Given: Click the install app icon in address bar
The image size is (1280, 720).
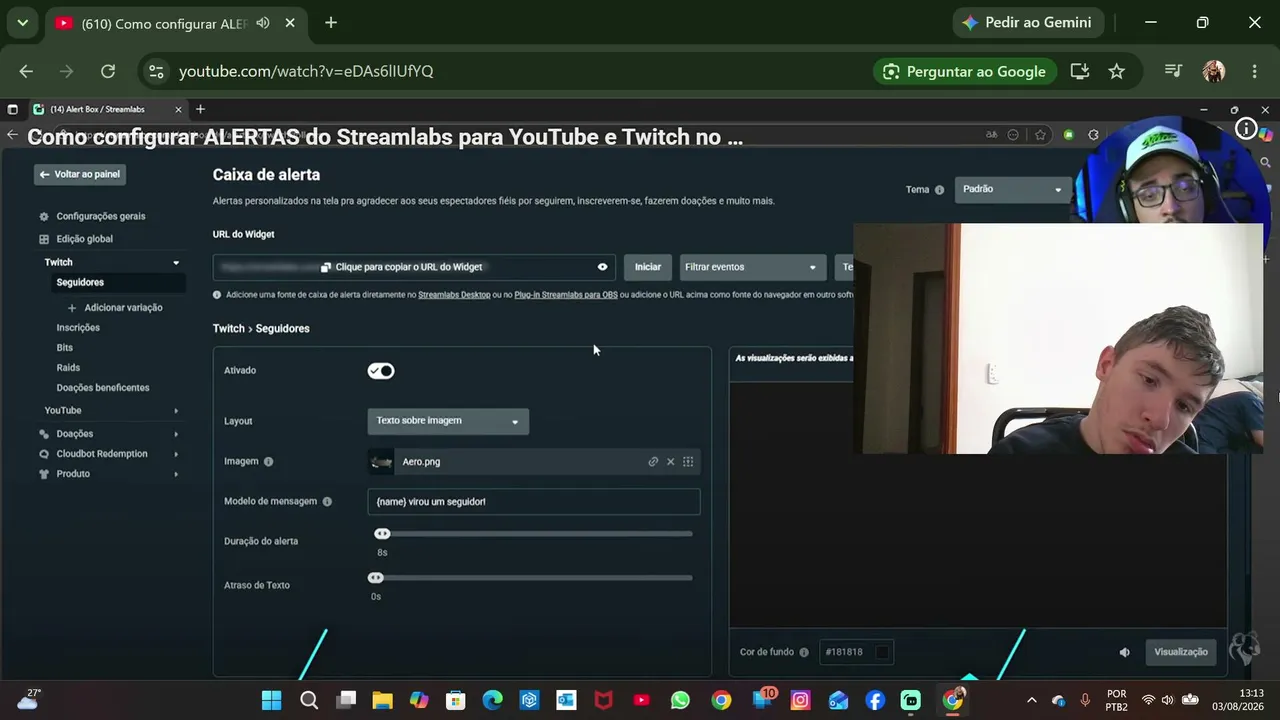Looking at the screenshot, I should [1080, 71].
